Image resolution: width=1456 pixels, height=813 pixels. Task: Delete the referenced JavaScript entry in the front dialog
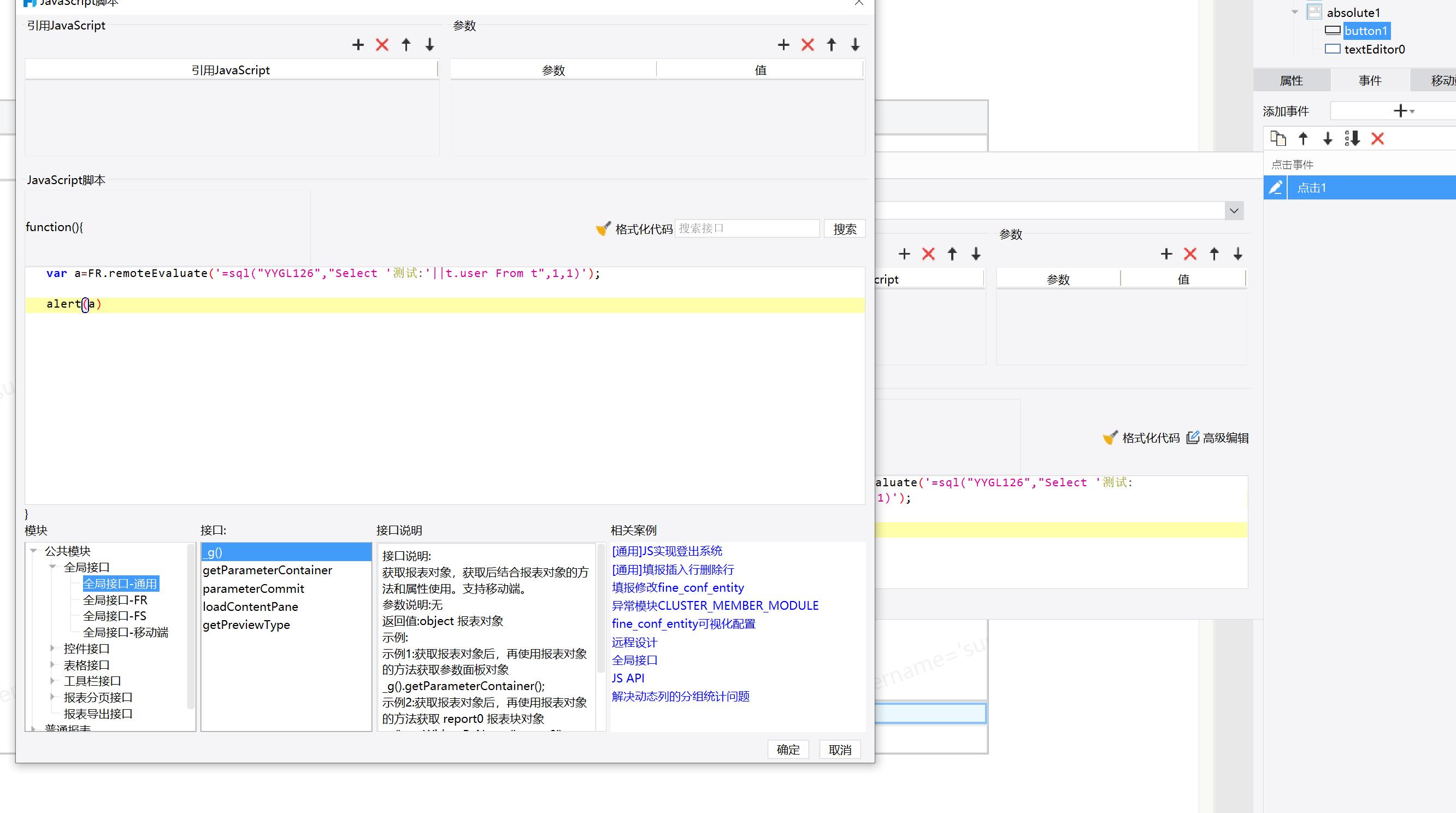382,45
